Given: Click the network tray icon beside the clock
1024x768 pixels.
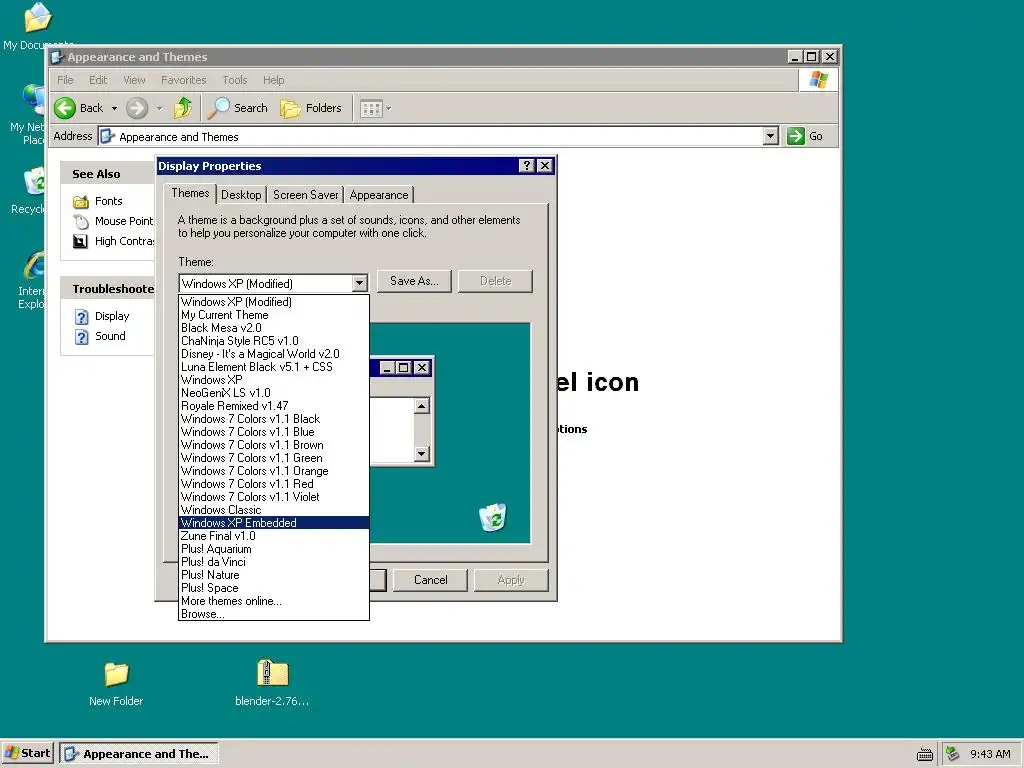Looking at the screenshot, I should tap(953, 754).
